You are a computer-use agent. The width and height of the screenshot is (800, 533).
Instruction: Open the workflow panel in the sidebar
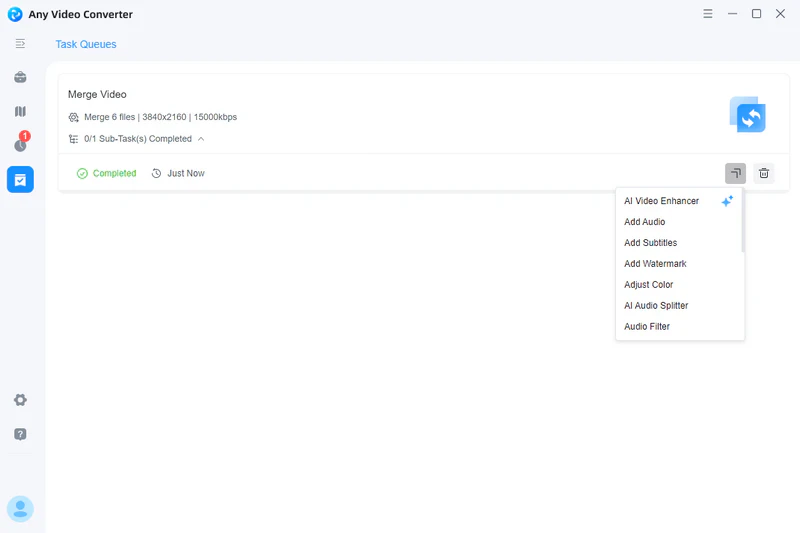coord(20,112)
